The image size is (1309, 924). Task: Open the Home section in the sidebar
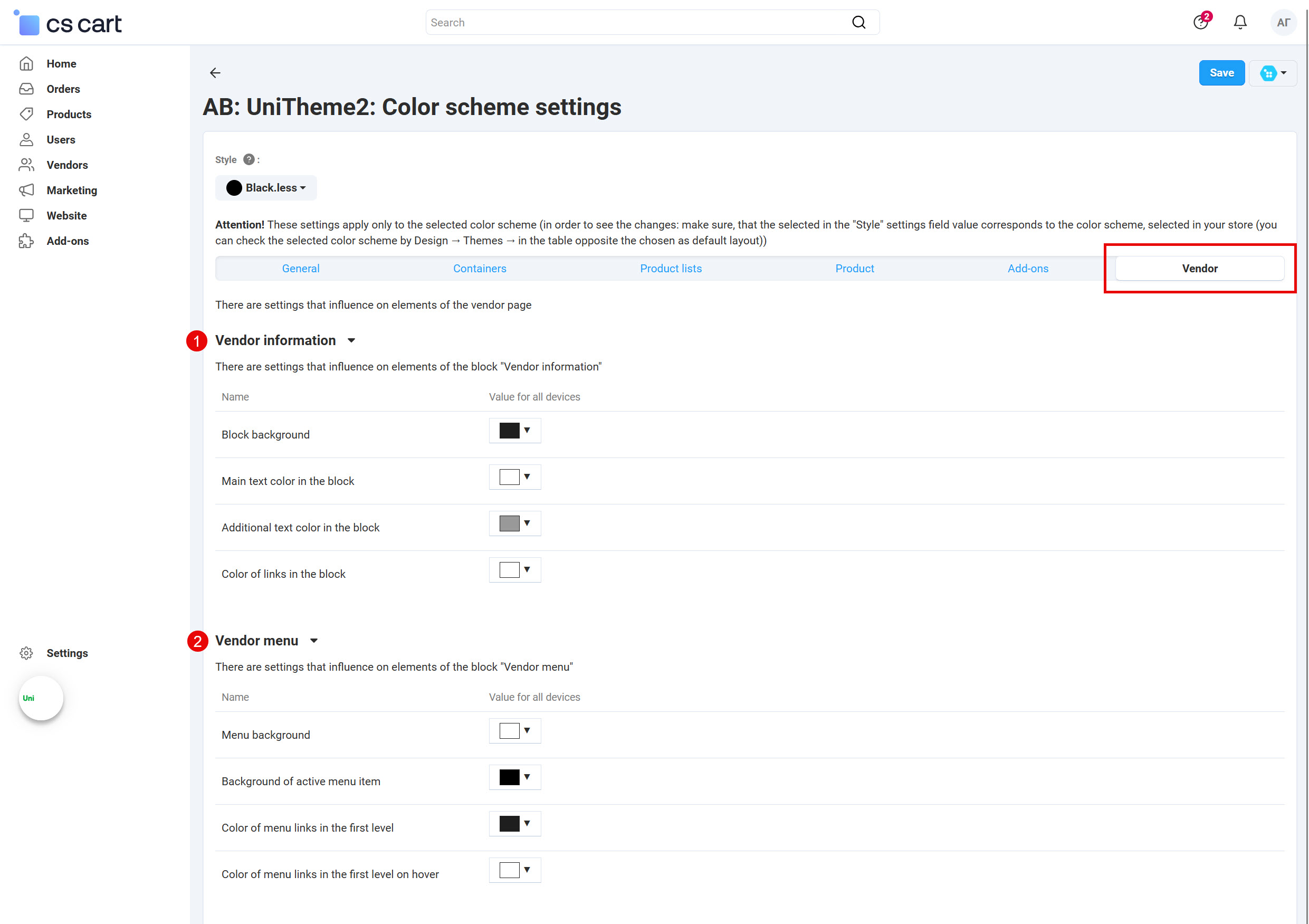[61, 63]
